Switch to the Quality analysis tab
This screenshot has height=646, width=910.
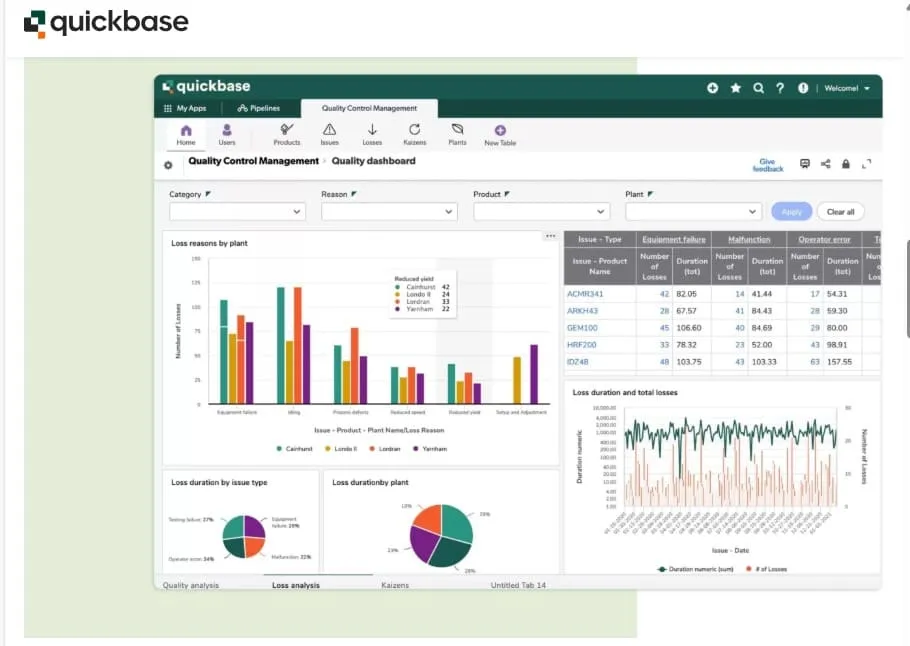point(191,584)
